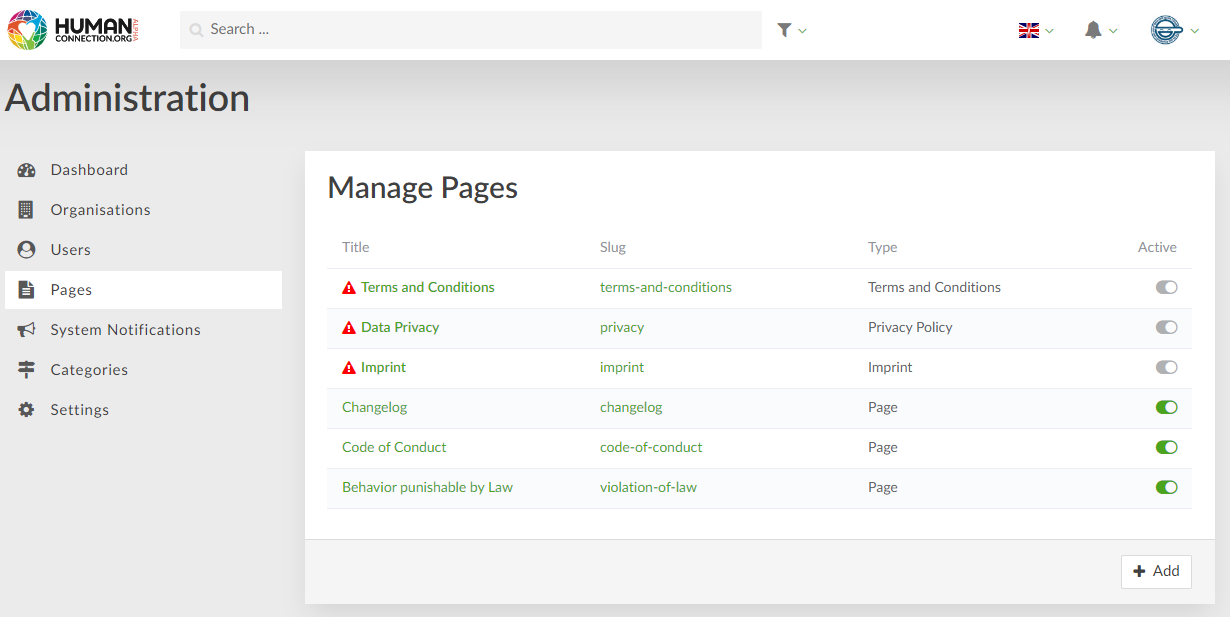This screenshot has height=617, width=1230.
Task: Click warning triangle beside Data Privacy
Action: (x=349, y=328)
